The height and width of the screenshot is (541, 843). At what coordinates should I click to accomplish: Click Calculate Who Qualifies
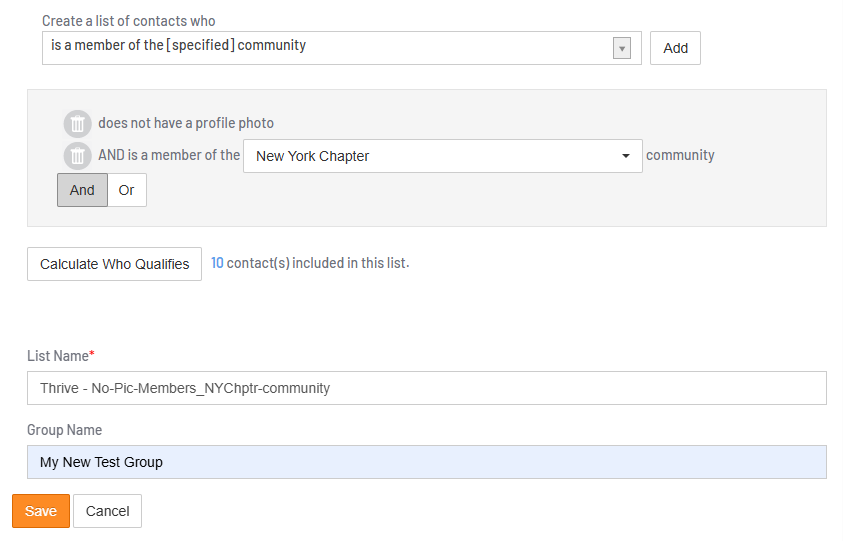tap(114, 264)
